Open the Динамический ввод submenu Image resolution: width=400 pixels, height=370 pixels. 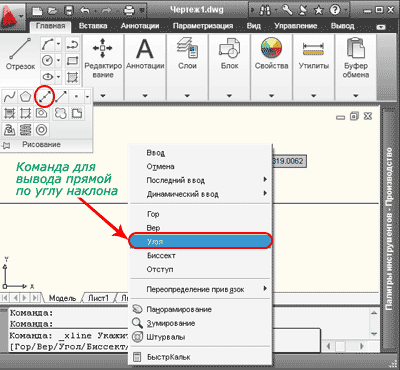[x=201, y=194]
